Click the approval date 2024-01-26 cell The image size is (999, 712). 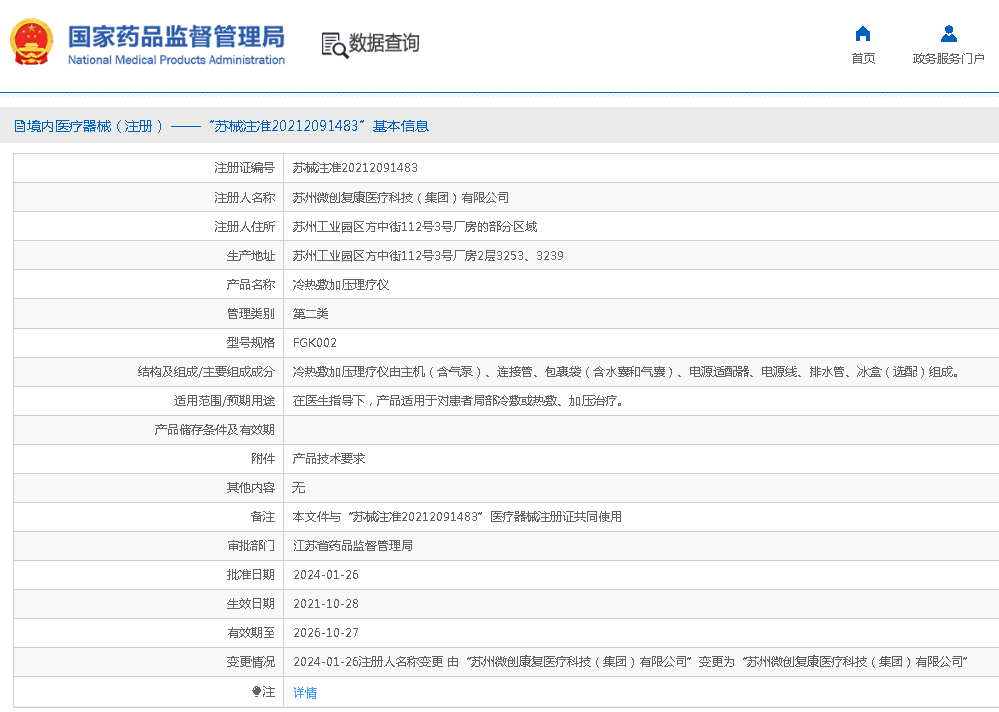[x=326, y=575]
